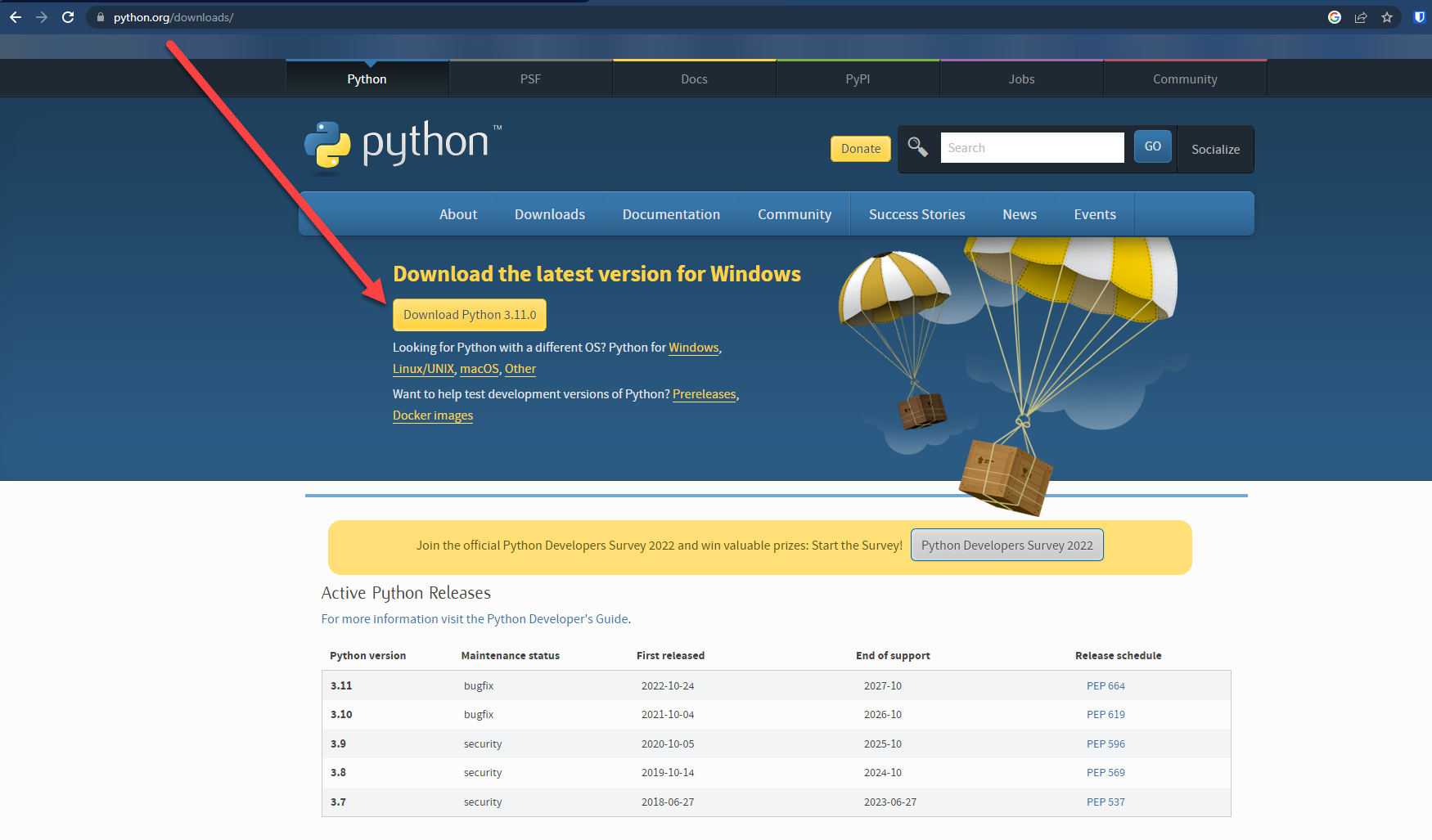Image resolution: width=1432 pixels, height=840 pixels.
Task: Click the browser forward arrow
Action: 42,17
